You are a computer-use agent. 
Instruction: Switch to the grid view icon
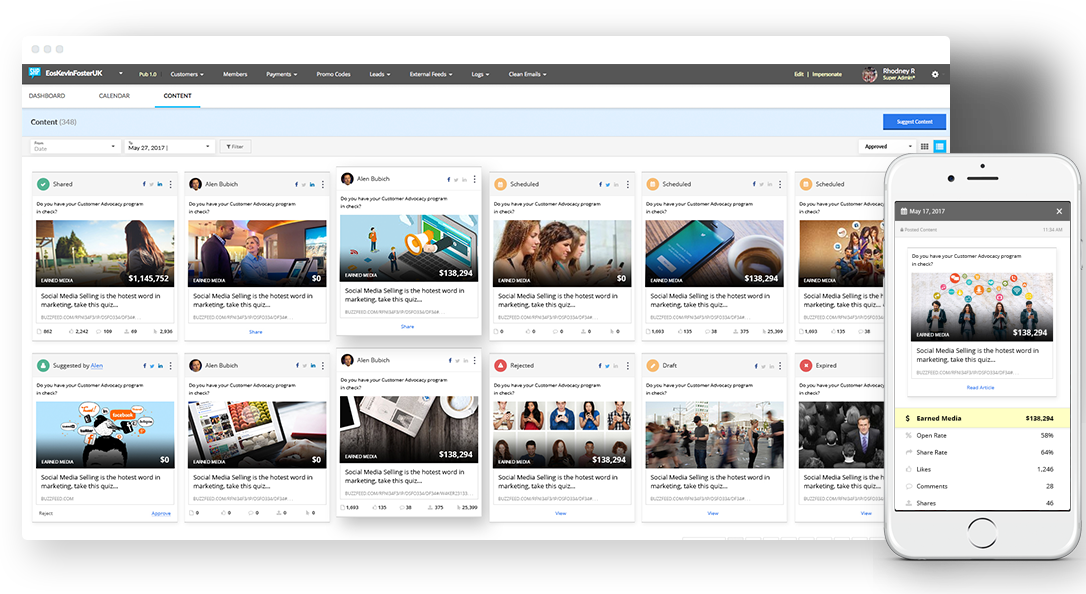point(924,147)
